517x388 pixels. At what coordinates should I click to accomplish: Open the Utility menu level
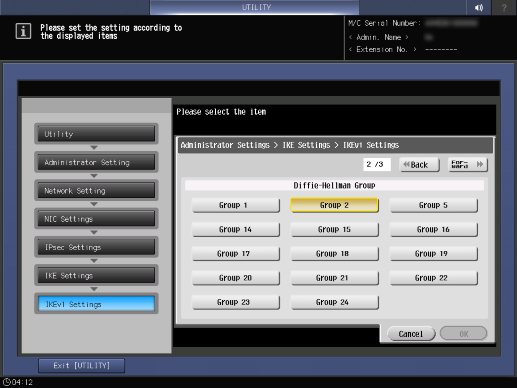(96, 134)
